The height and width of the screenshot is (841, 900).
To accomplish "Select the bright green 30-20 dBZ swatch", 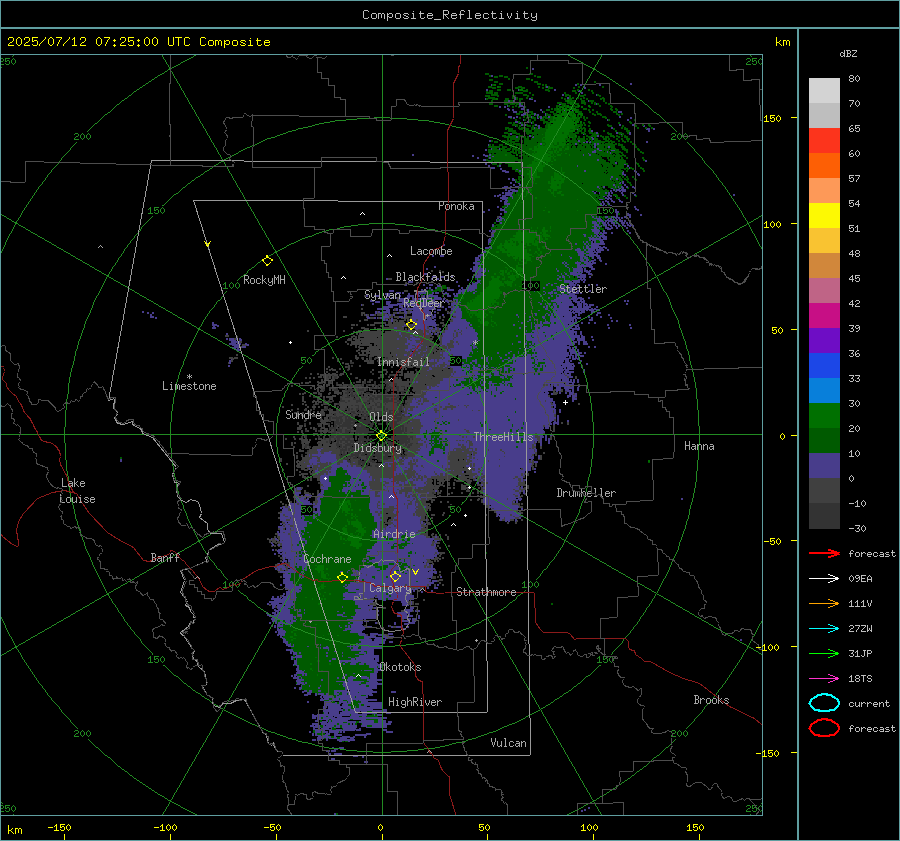I will (824, 416).
